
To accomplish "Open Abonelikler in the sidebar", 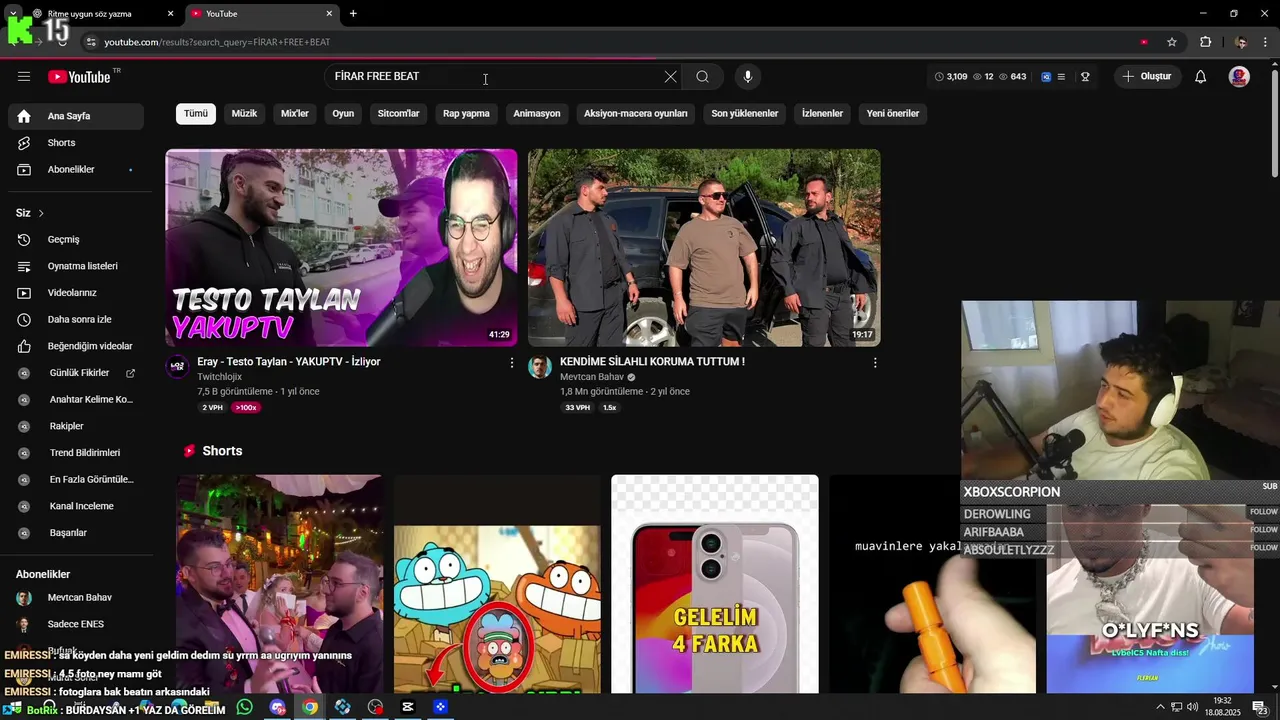I will pyautogui.click(x=76, y=170).
